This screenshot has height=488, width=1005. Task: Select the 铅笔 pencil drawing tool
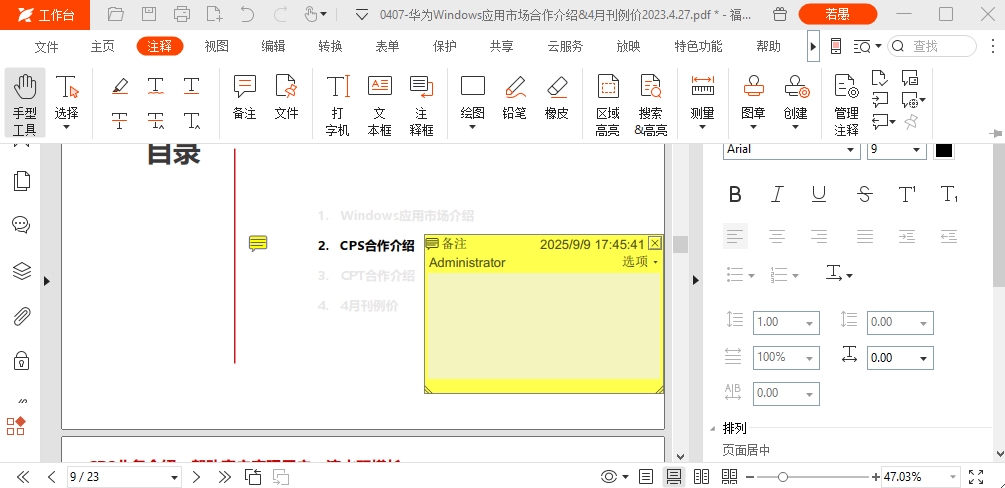[515, 98]
